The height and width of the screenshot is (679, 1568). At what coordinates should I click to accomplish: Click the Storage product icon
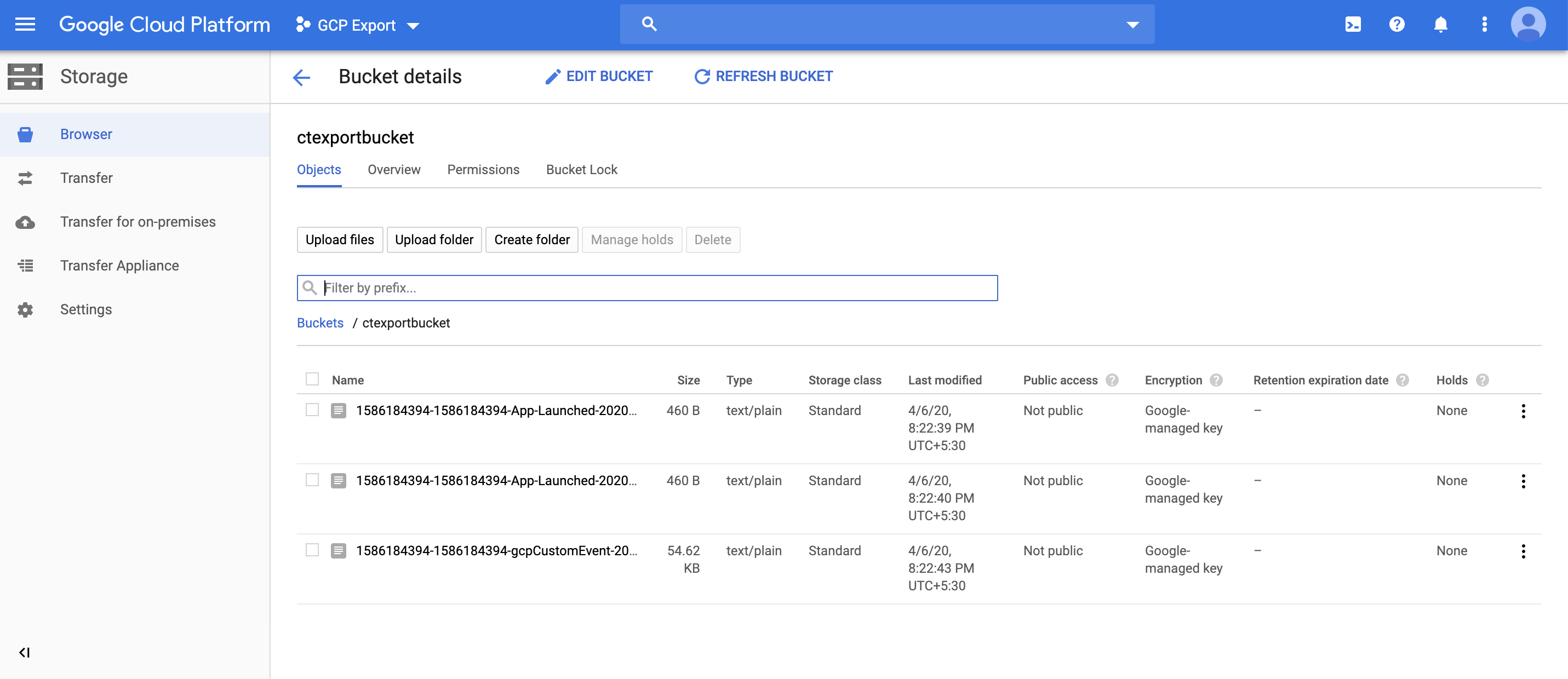pos(25,77)
